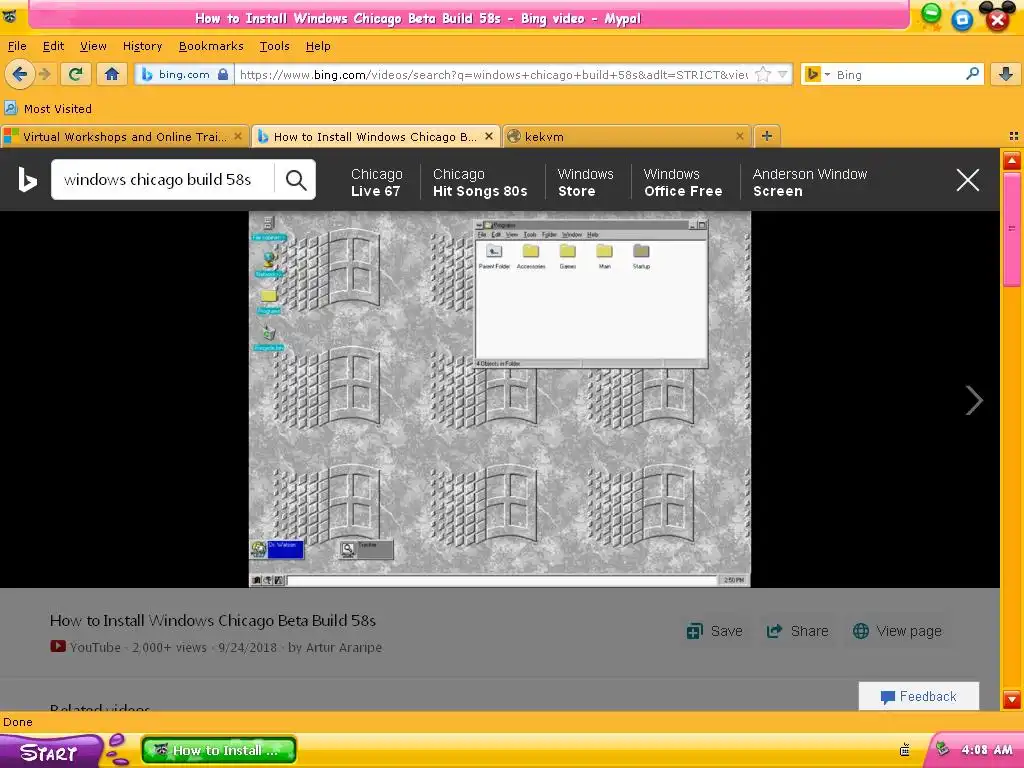Click the pink vertical scrollbar thumb
Viewport: 1024px width, 768px height.
1012,229
